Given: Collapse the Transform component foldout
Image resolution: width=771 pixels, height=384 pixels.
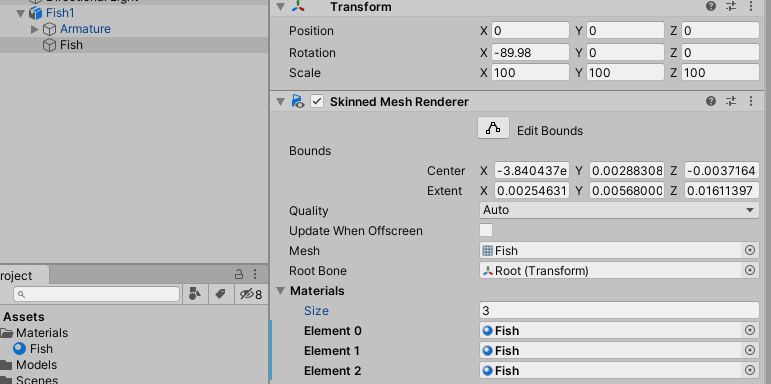Looking at the screenshot, I should pos(280,6).
